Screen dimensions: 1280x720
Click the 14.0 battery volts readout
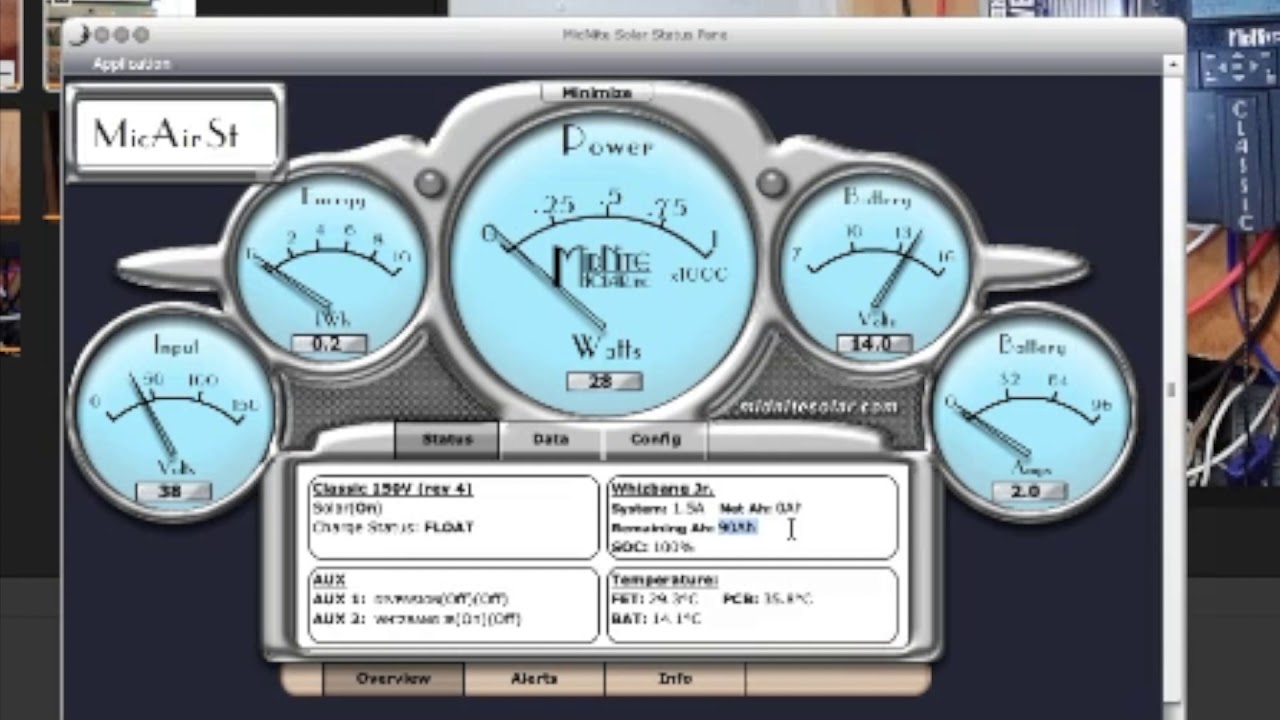coord(872,344)
